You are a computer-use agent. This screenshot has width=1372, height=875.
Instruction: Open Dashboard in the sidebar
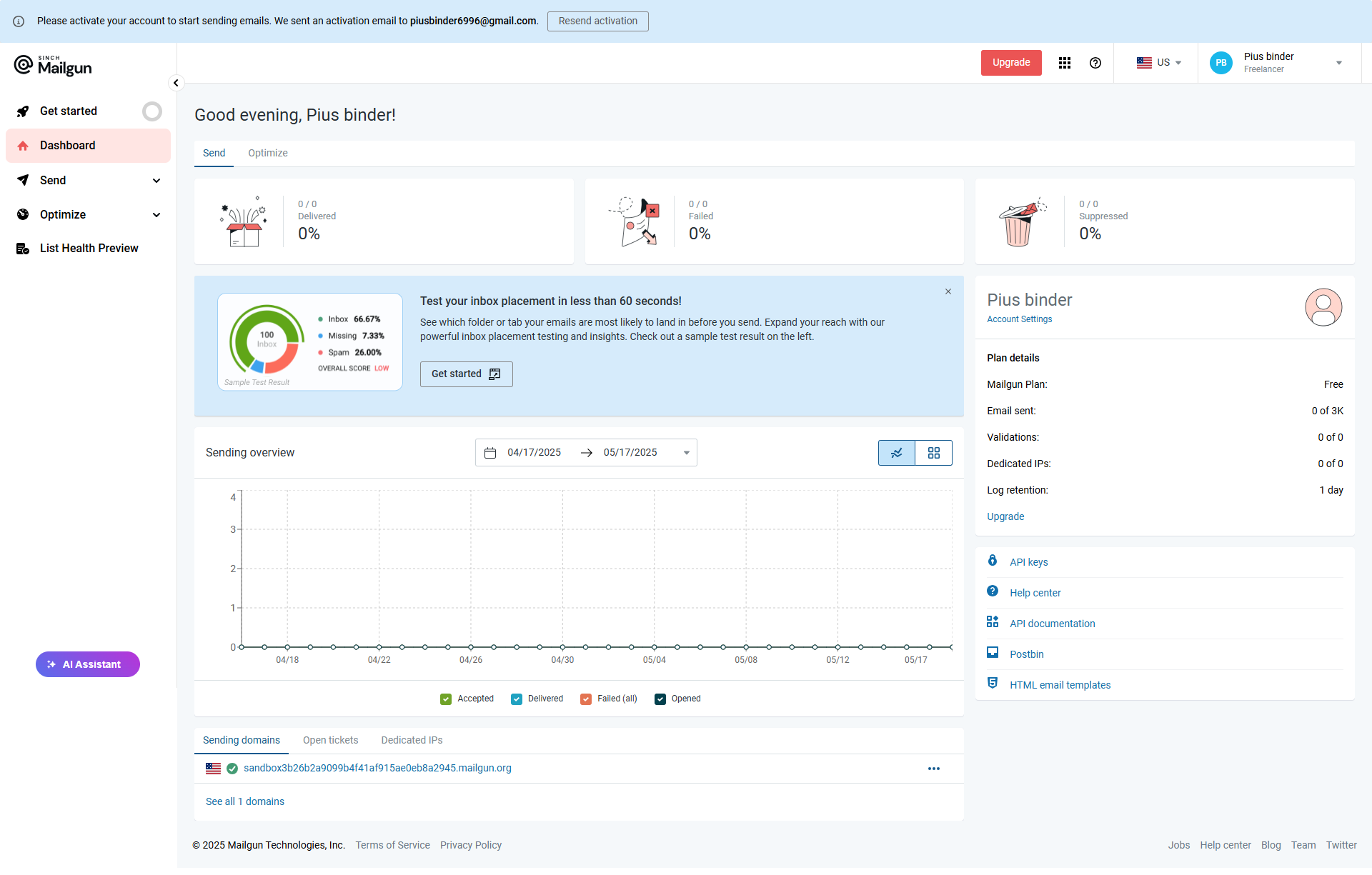tap(89, 146)
